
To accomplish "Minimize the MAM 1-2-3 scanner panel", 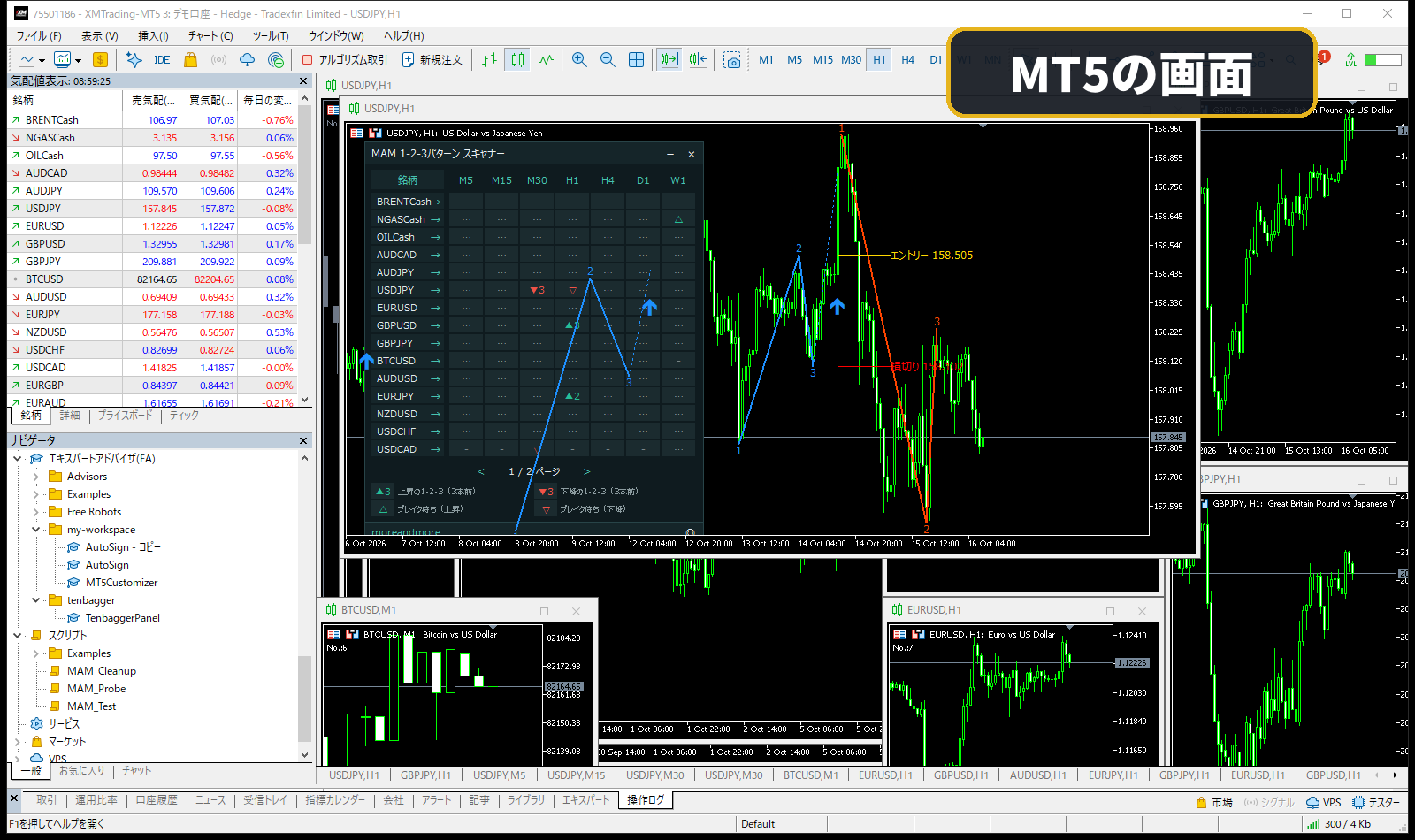I will (670, 154).
